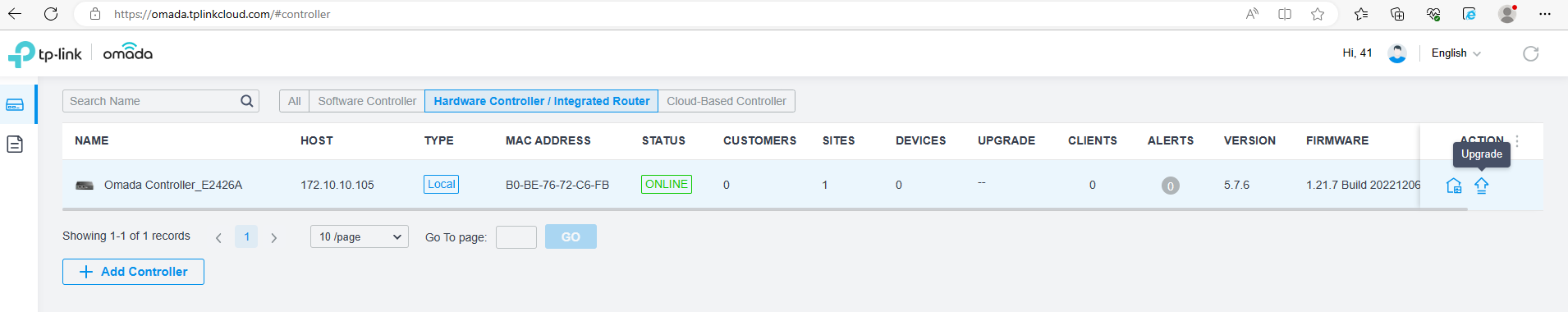1568x312 pixels.
Task: Toggle browser split screen view
Action: [1285, 14]
